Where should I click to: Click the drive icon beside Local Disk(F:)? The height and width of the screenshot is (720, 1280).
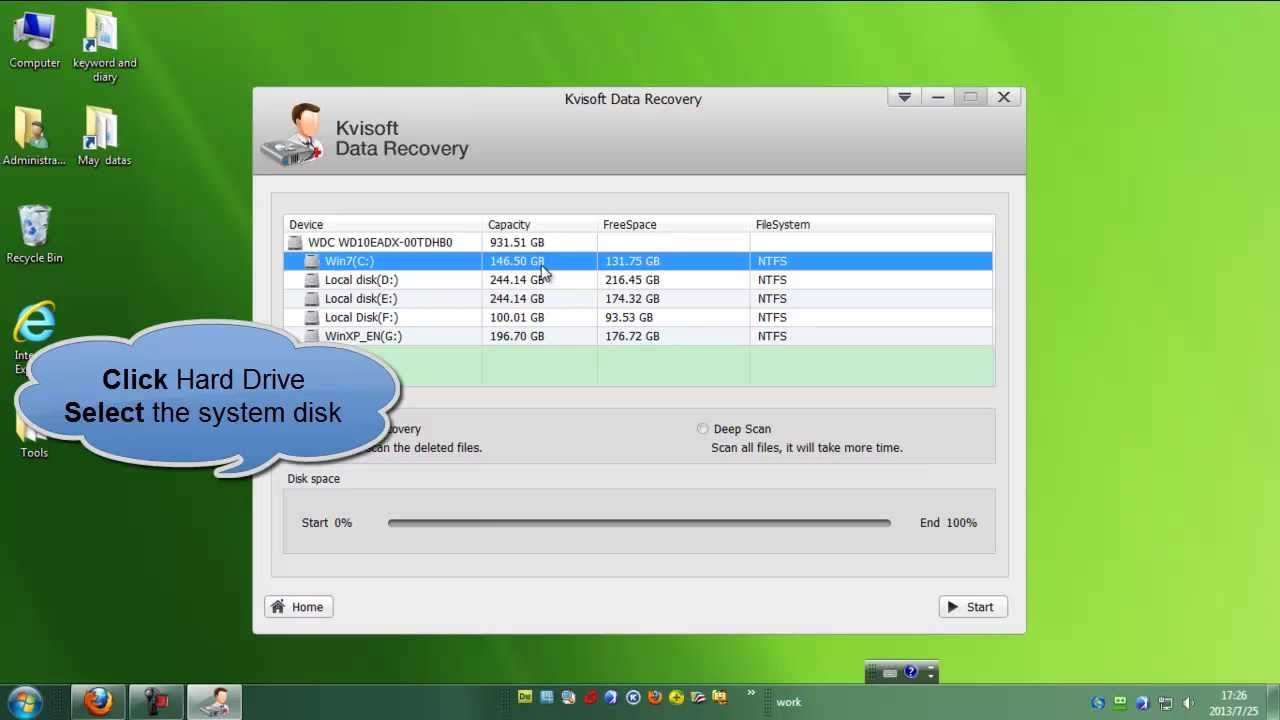[x=313, y=317]
